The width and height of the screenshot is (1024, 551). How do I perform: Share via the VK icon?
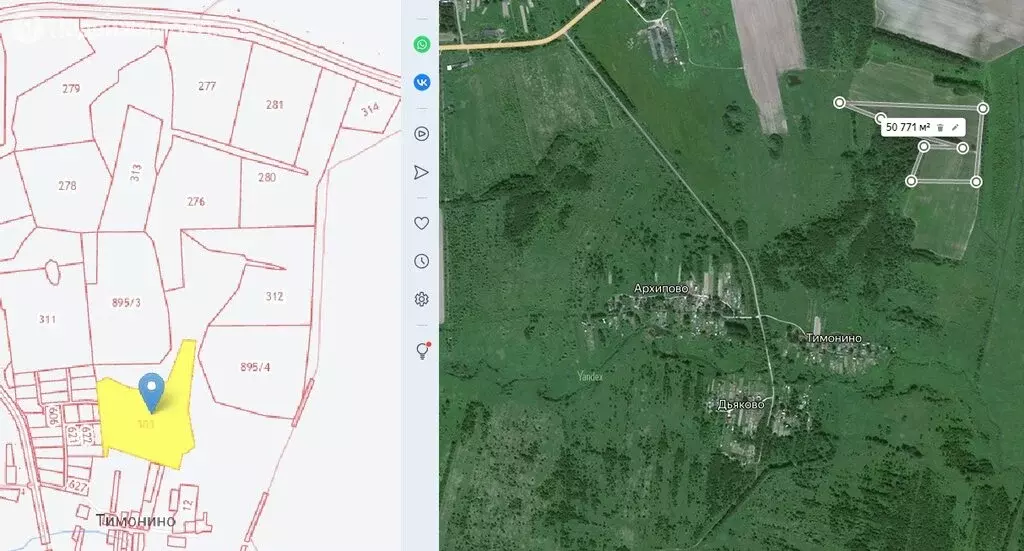422,83
